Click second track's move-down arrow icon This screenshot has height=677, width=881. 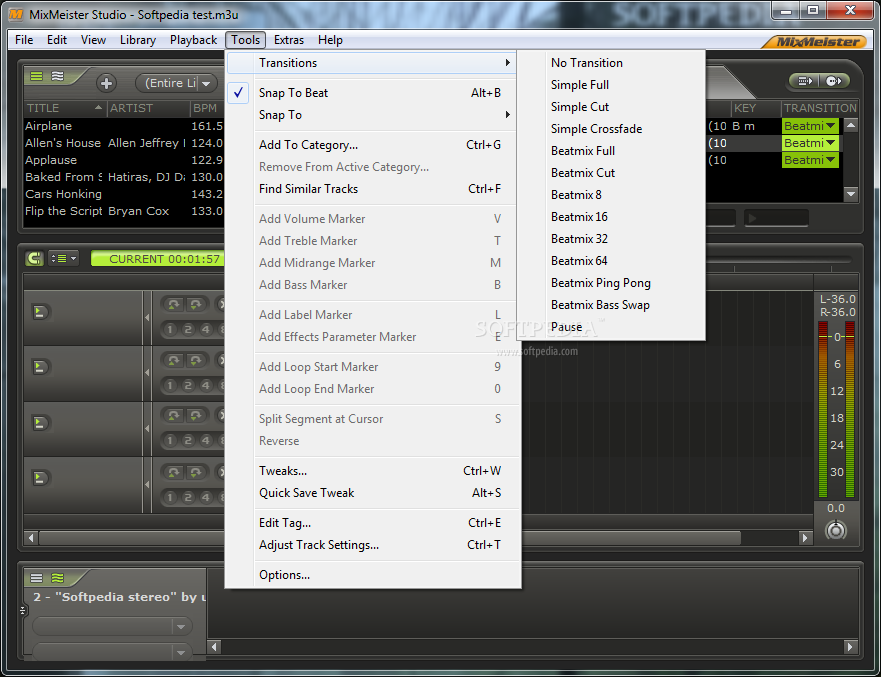195,360
